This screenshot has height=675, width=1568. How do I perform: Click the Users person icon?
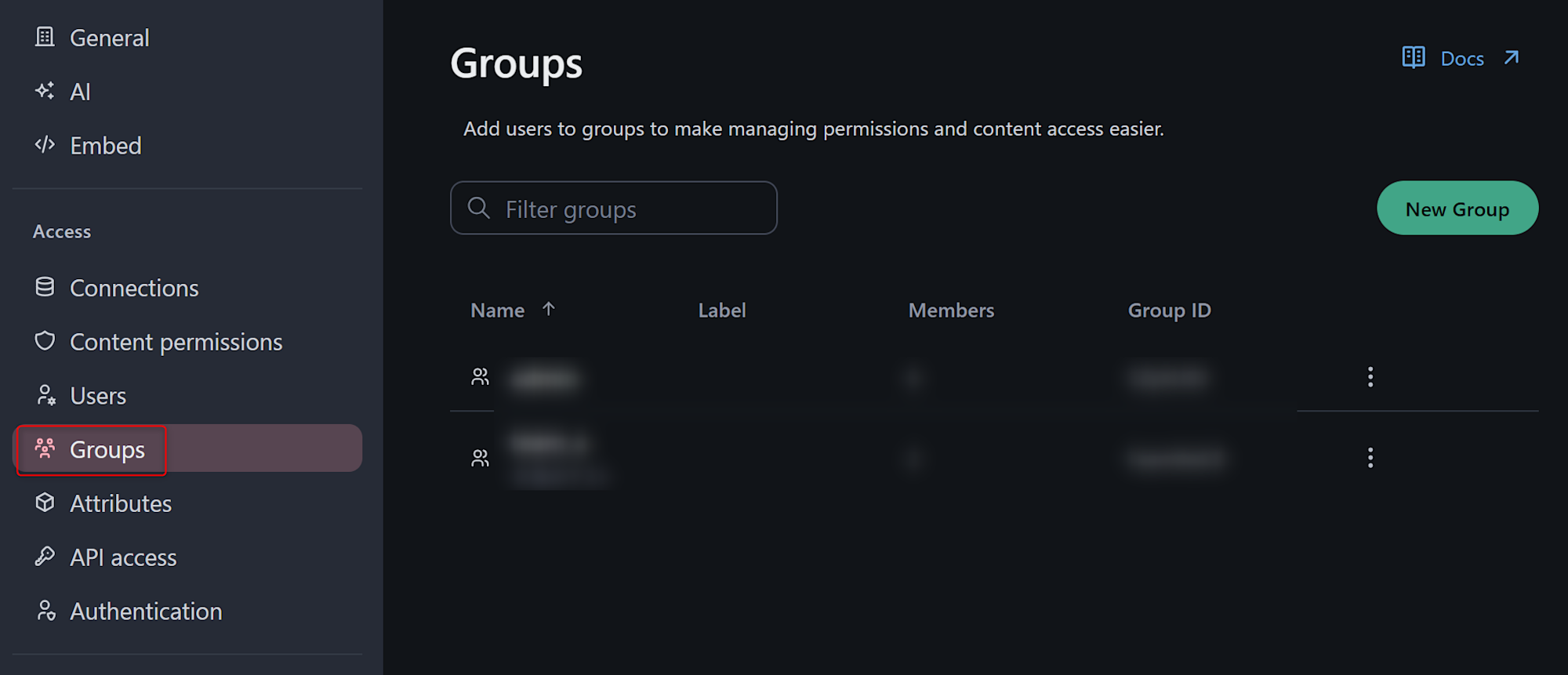pyautogui.click(x=45, y=395)
